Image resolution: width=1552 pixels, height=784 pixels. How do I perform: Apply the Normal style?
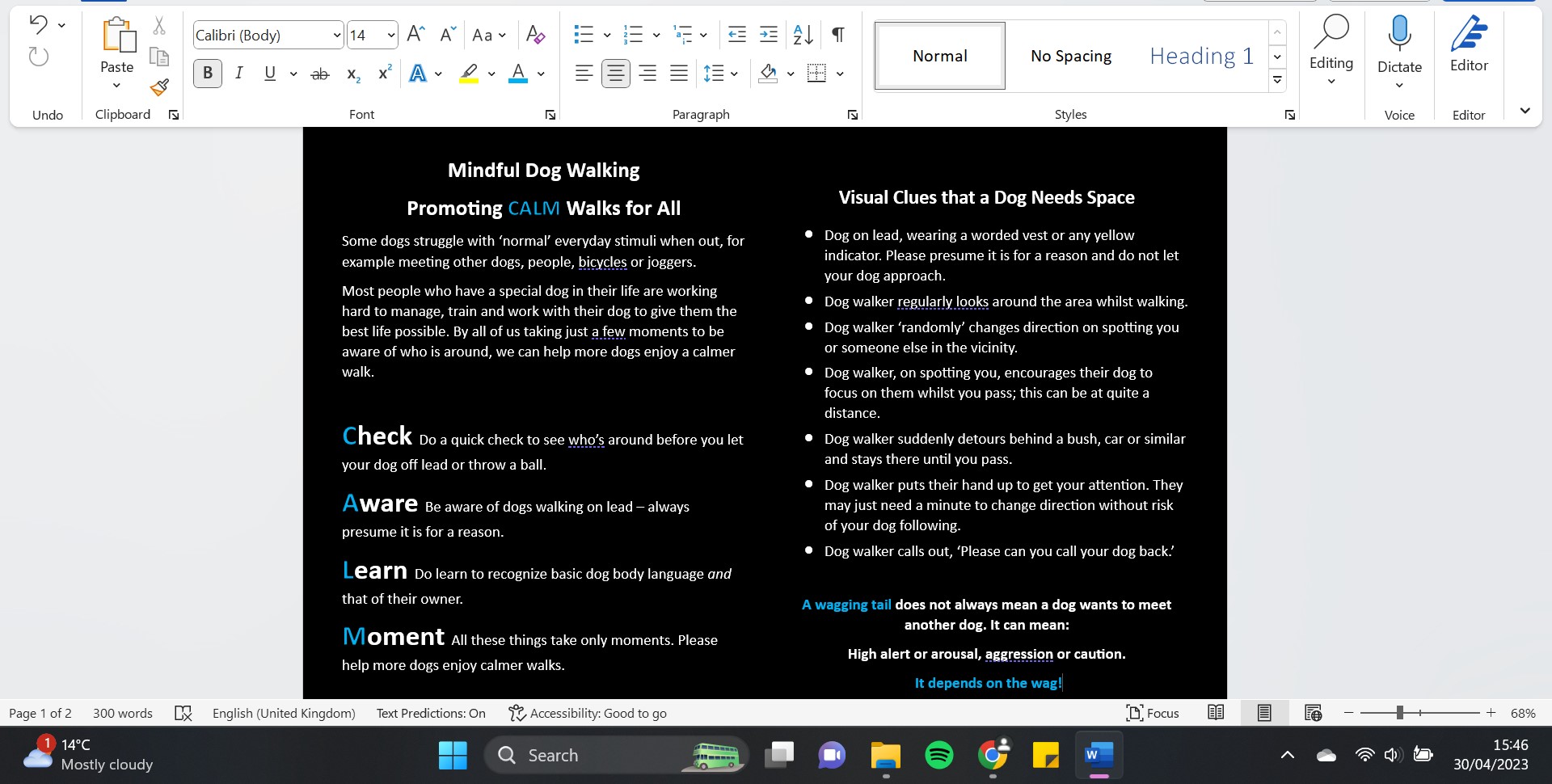pyautogui.click(x=940, y=56)
